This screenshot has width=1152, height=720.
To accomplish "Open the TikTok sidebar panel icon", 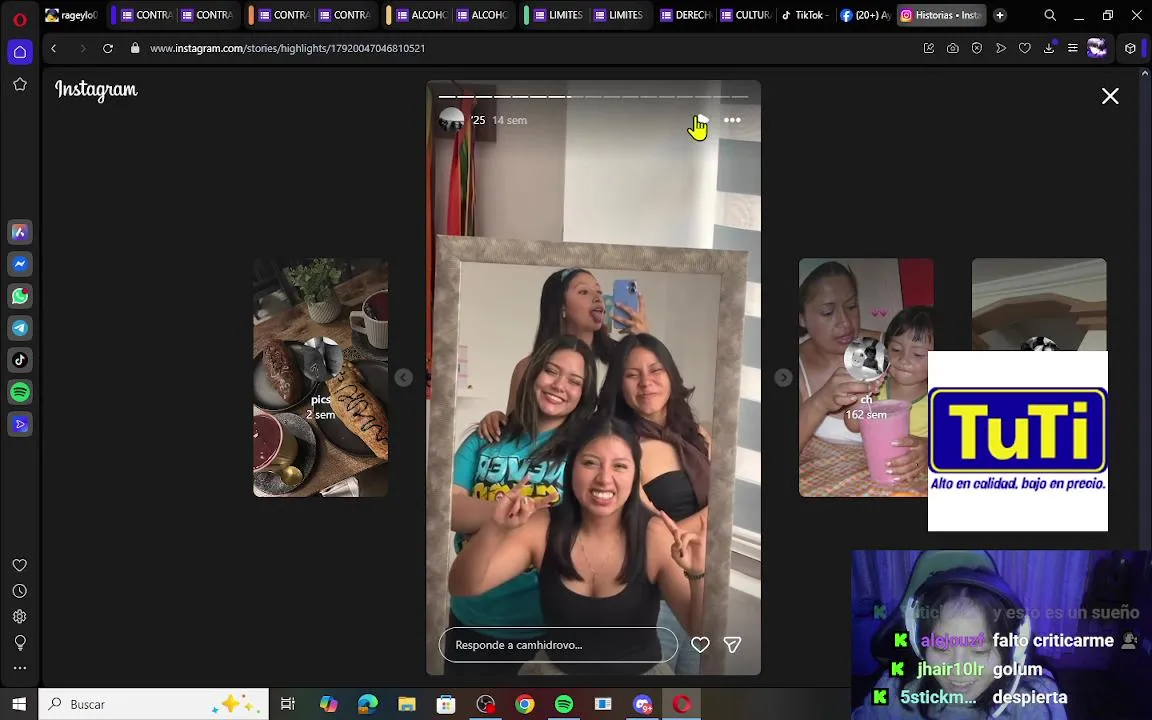I will tap(20, 360).
